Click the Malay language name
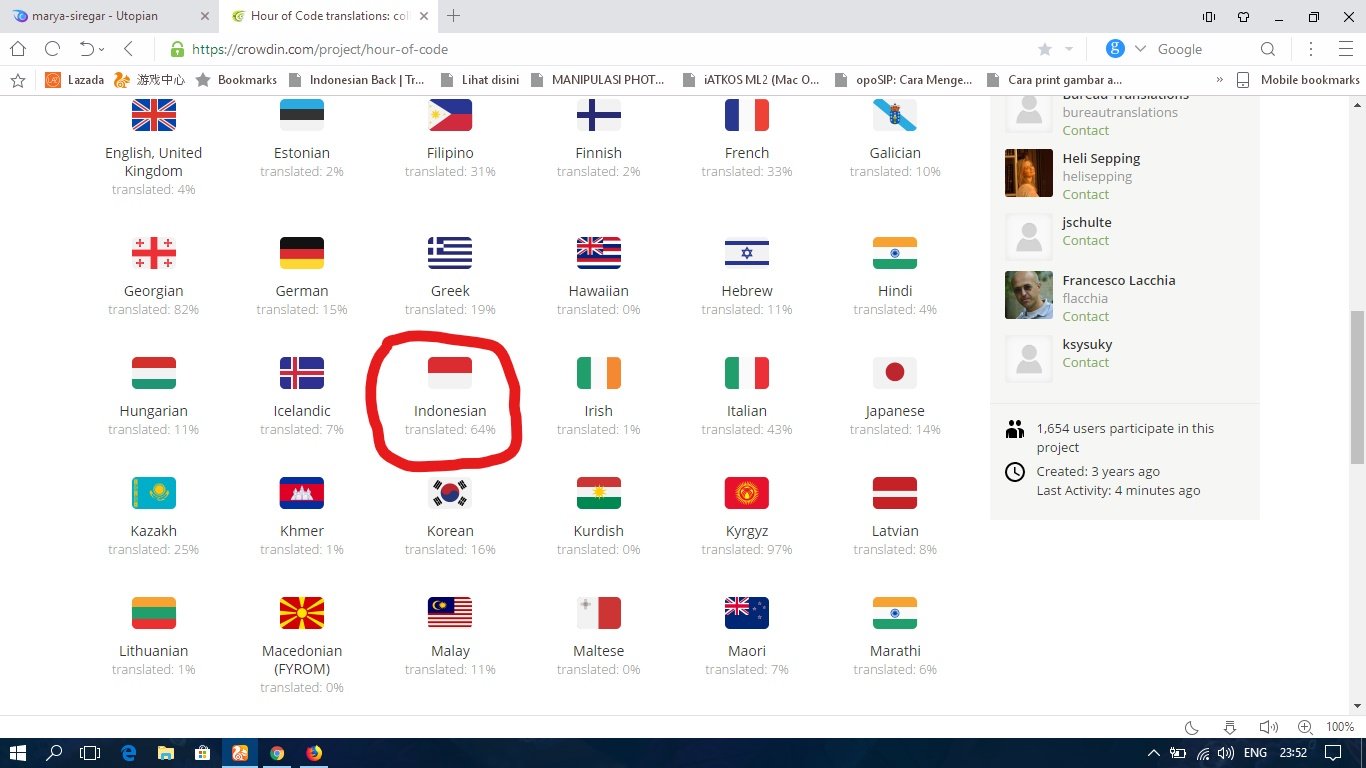This screenshot has width=1366, height=768. pyautogui.click(x=450, y=651)
